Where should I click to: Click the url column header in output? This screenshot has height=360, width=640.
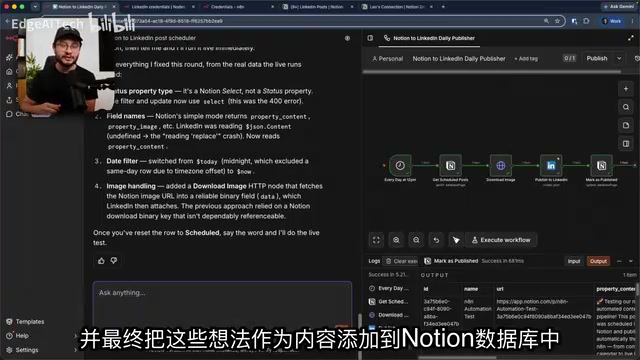(x=500, y=289)
